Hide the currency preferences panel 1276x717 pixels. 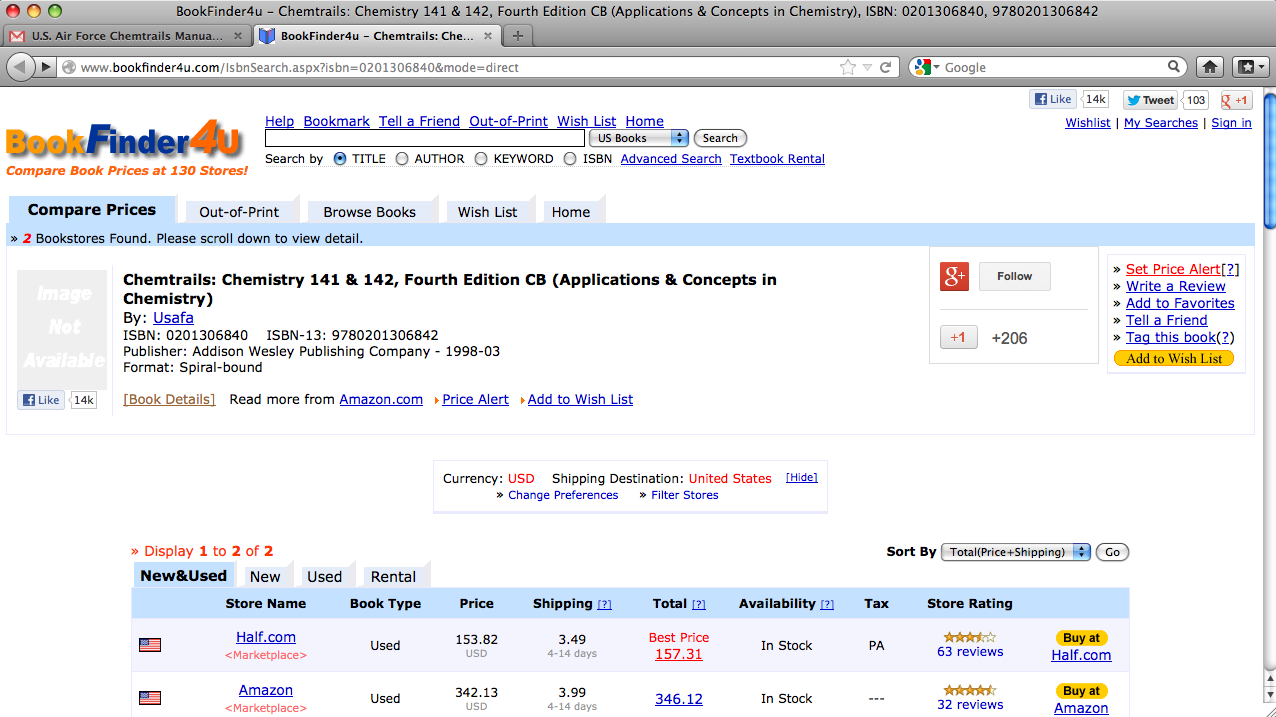[x=801, y=477]
